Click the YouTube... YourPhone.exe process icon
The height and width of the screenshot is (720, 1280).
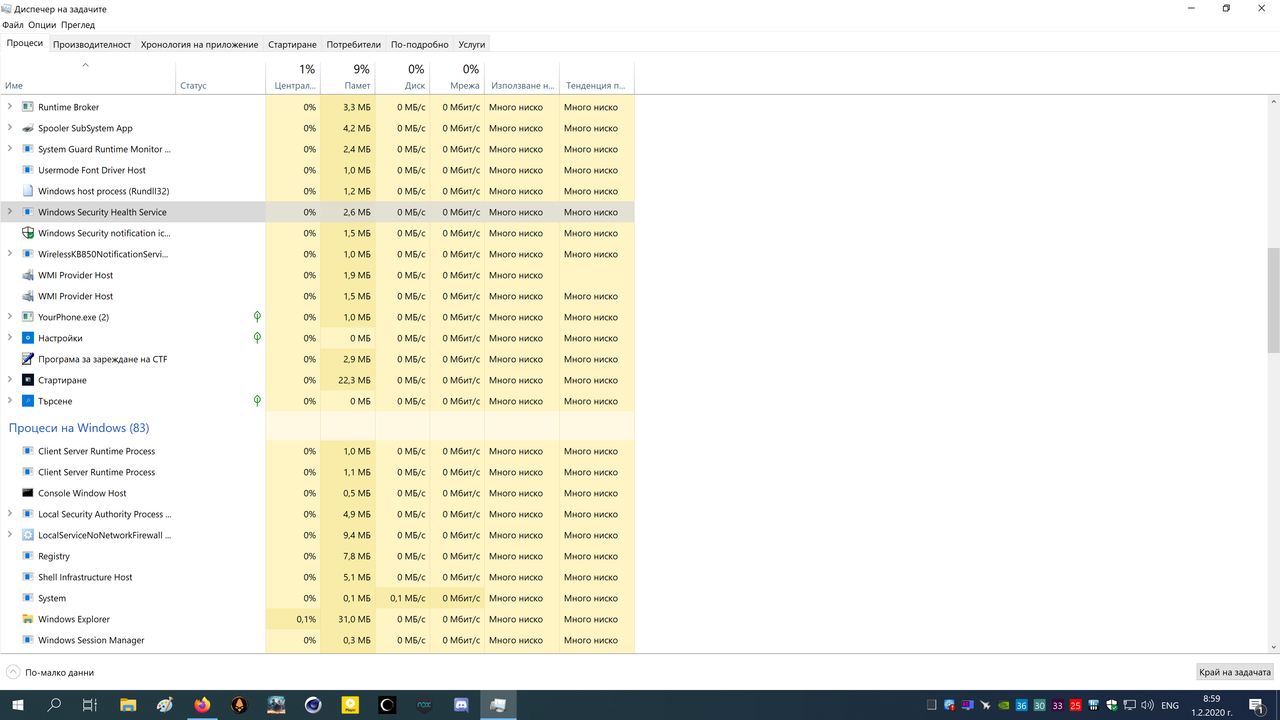coord(28,317)
